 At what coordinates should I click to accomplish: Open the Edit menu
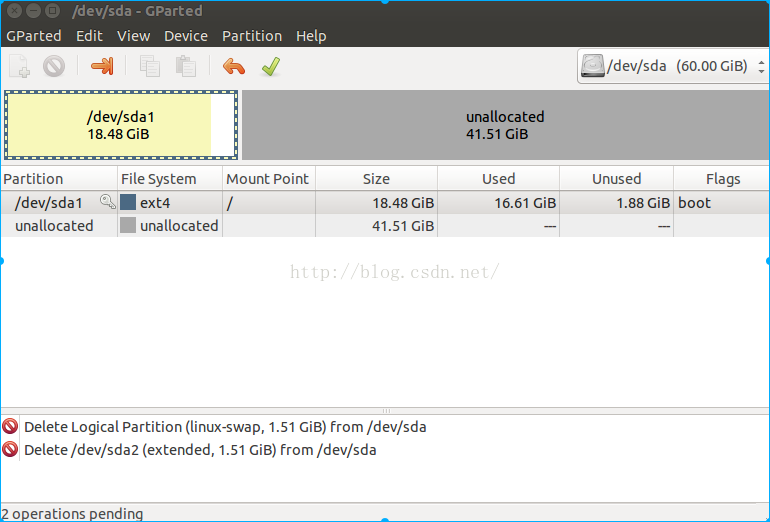89,36
